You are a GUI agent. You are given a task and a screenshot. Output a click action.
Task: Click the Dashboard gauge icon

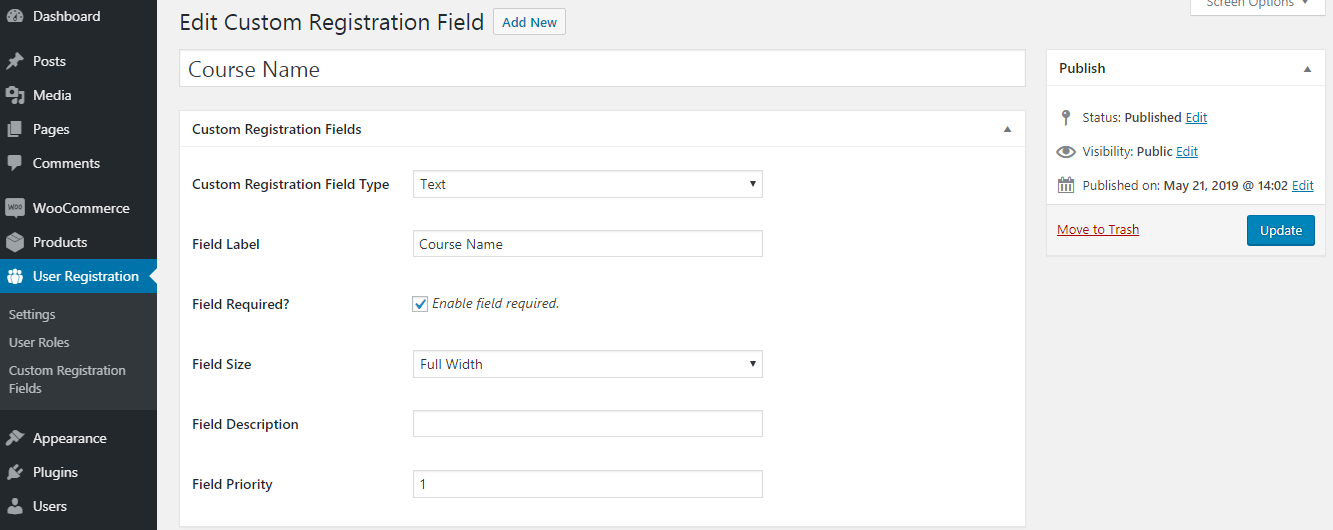pos(15,16)
